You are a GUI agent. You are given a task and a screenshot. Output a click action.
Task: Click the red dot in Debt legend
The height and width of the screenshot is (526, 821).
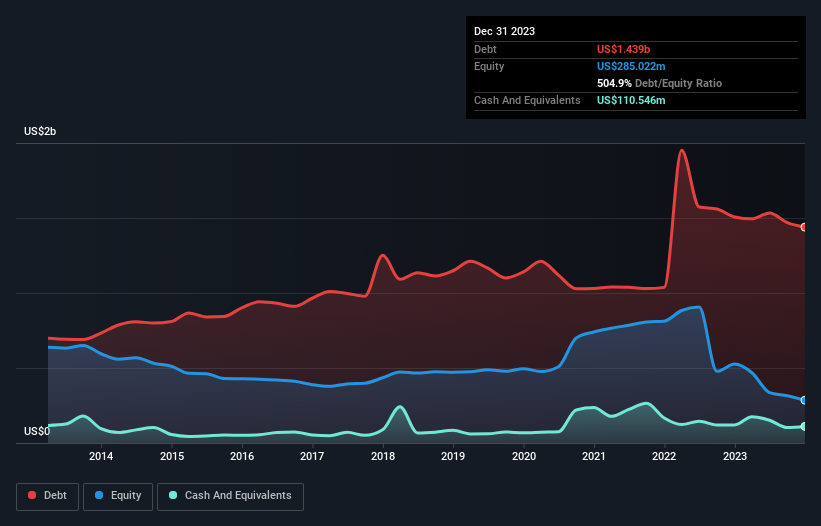(x=32, y=495)
